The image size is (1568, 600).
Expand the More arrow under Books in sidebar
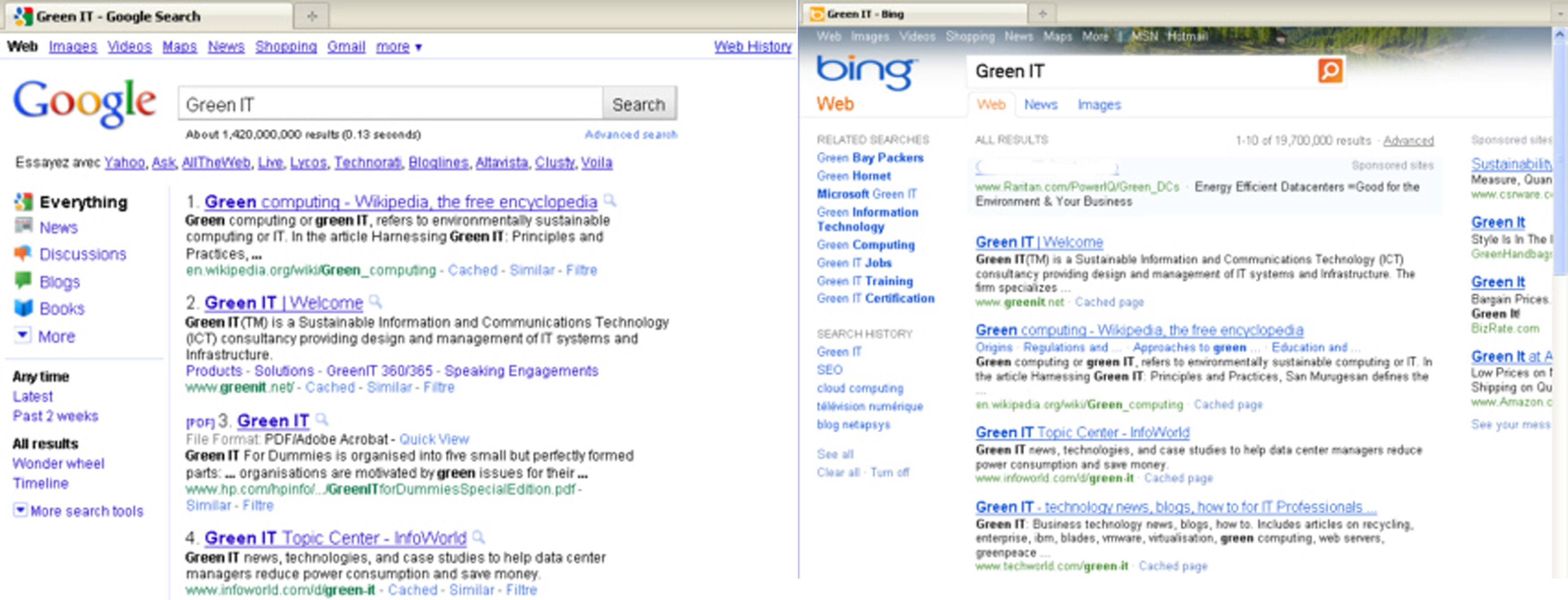(x=22, y=335)
